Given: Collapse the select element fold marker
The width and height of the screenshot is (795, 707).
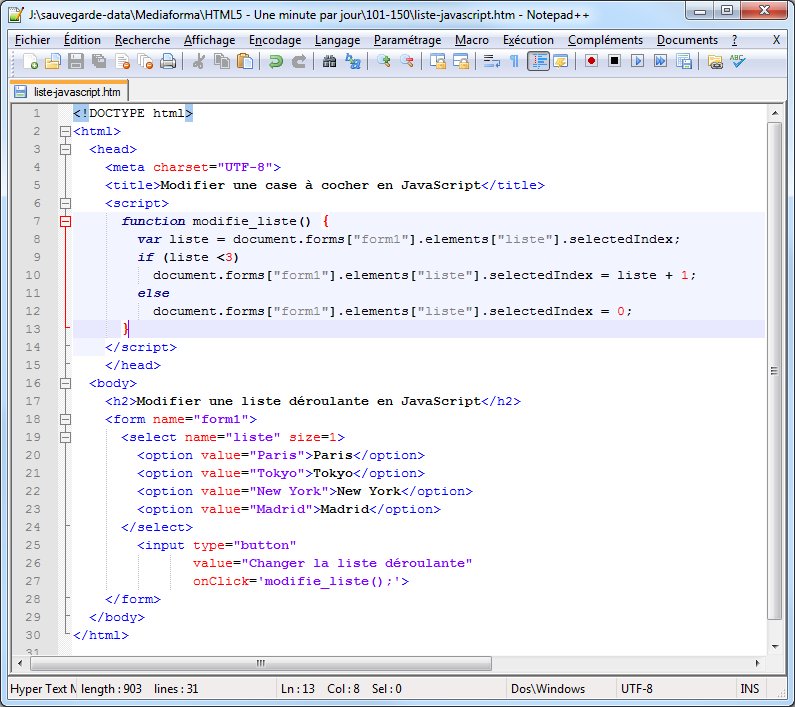Looking at the screenshot, I should (66, 437).
